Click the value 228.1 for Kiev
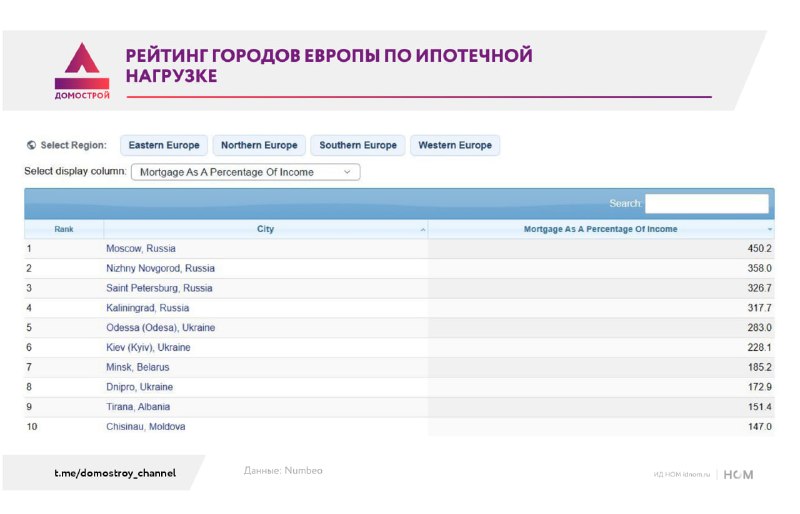The image size is (800, 514). click(759, 348)
